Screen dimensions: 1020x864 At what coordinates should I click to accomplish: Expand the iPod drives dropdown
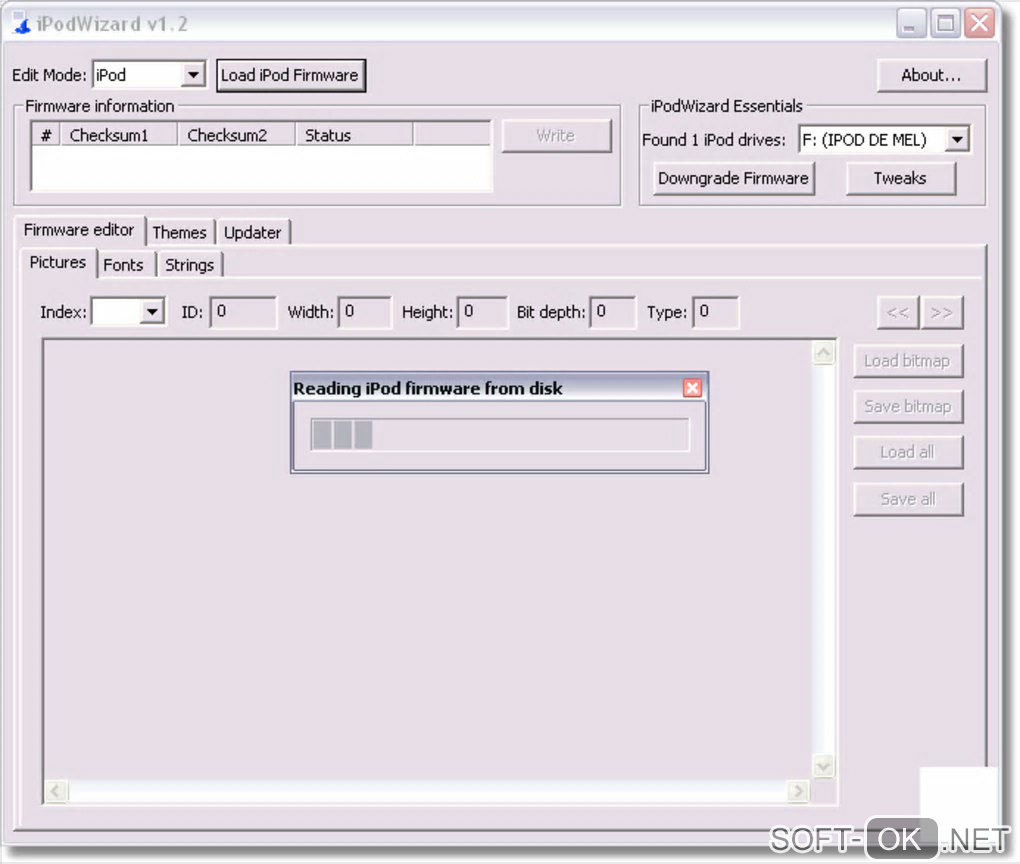coord(957,140)
